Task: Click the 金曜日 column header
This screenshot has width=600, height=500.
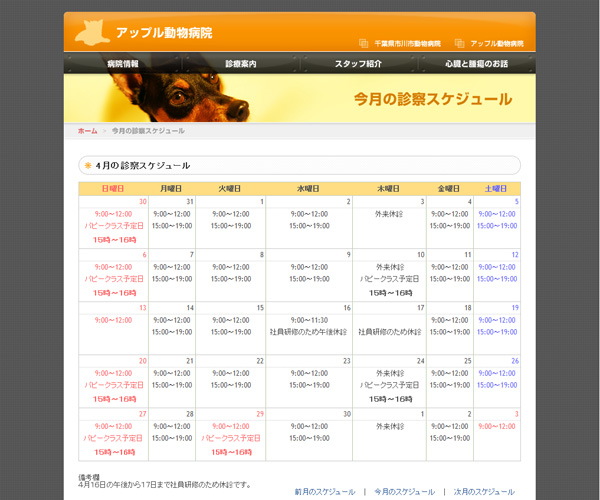Action: click(x=449, y=189)
